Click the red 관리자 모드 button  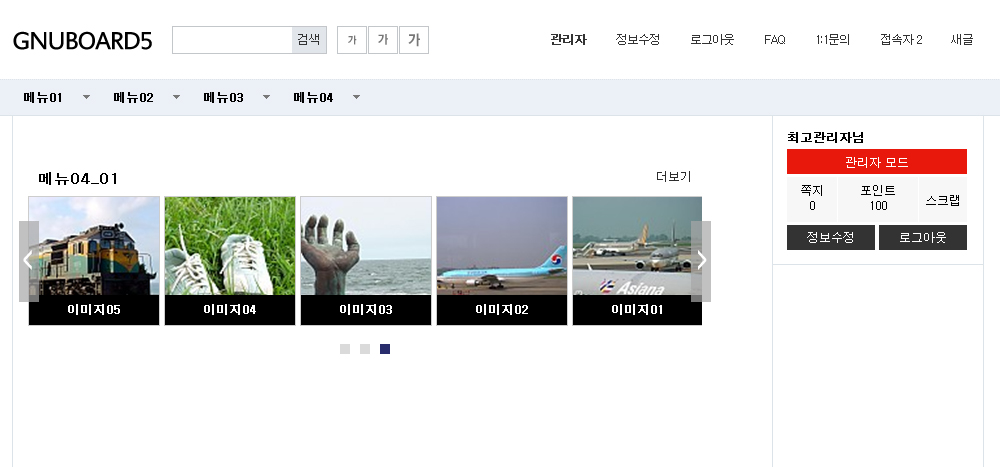click(876, 162)
